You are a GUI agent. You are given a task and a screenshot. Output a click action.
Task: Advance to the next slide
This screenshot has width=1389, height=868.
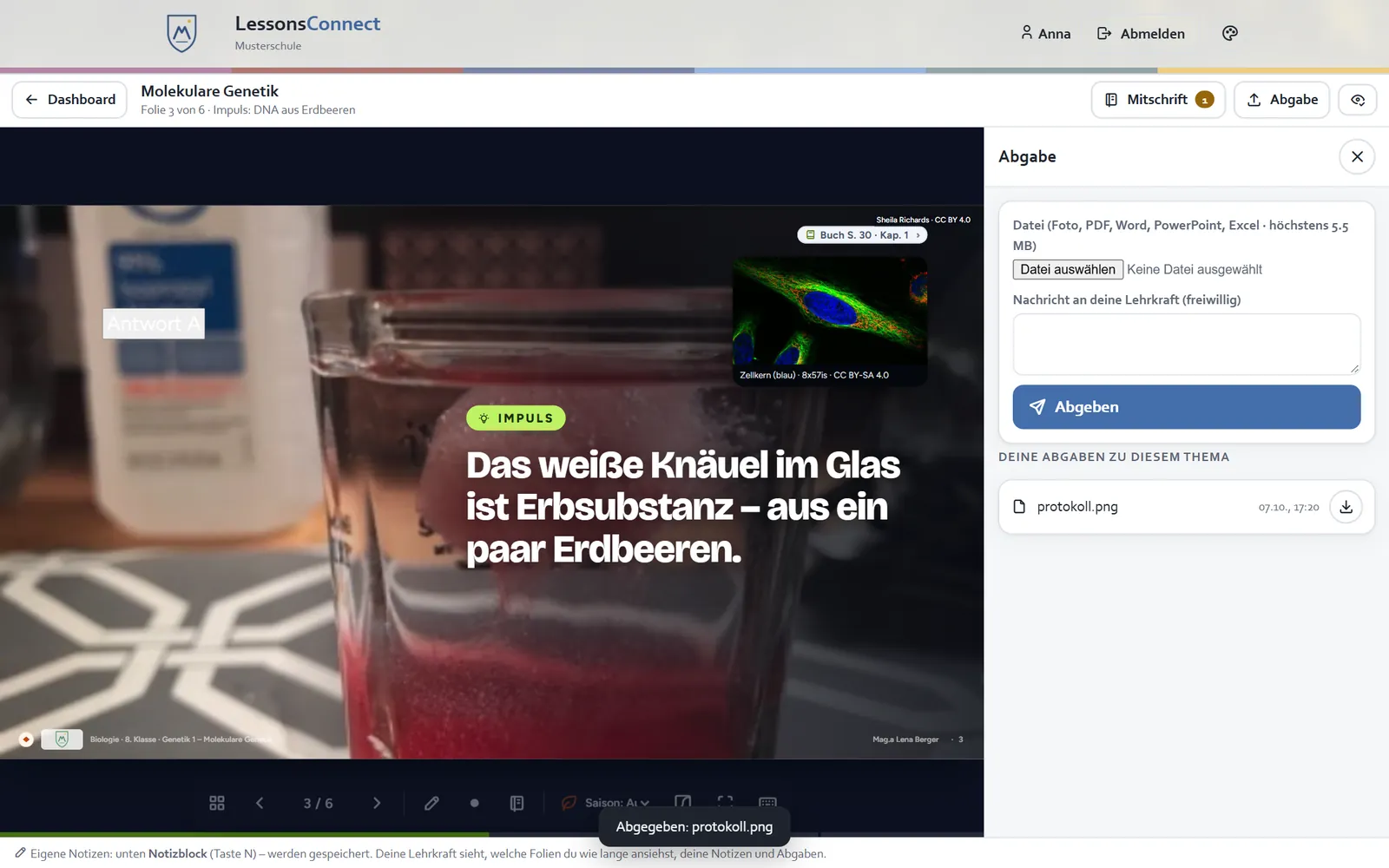(377, 803)
